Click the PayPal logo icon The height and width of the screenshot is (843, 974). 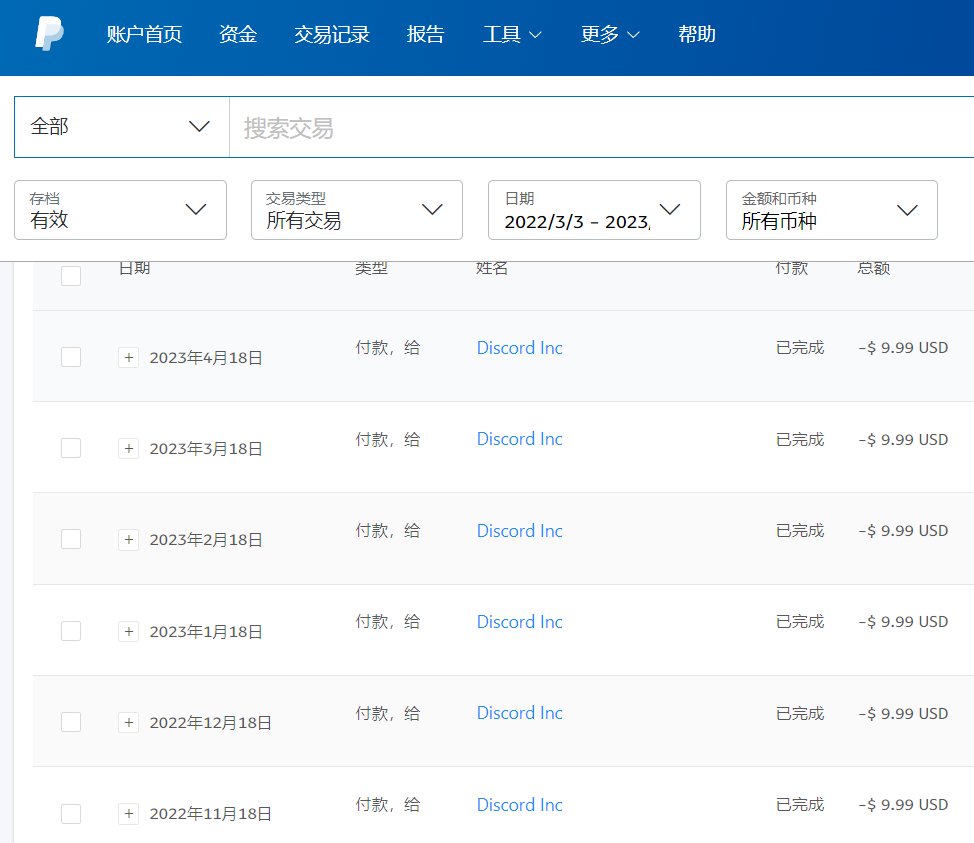click(49, 33)
